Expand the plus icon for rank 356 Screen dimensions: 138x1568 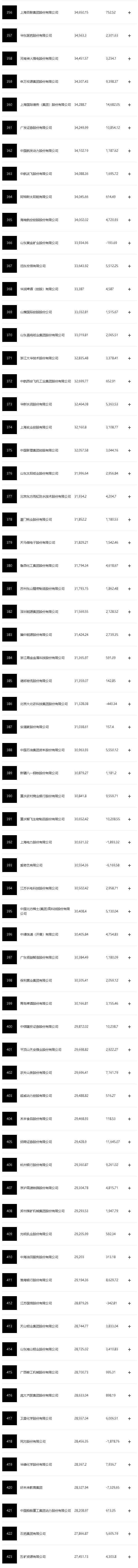[x=129, y=12]
